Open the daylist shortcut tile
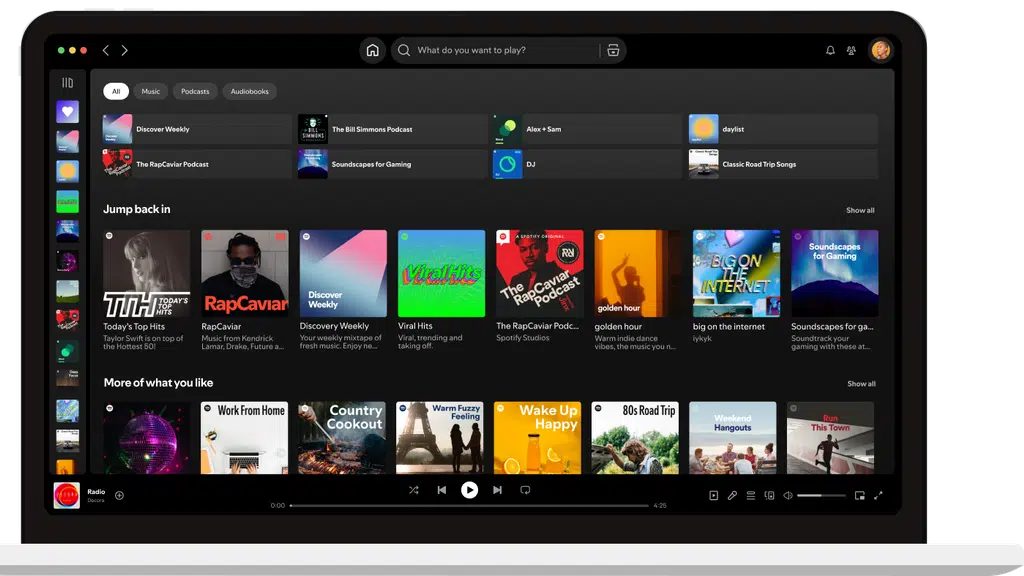Viewport: 1024px width, 576px height. coord(783,129)
